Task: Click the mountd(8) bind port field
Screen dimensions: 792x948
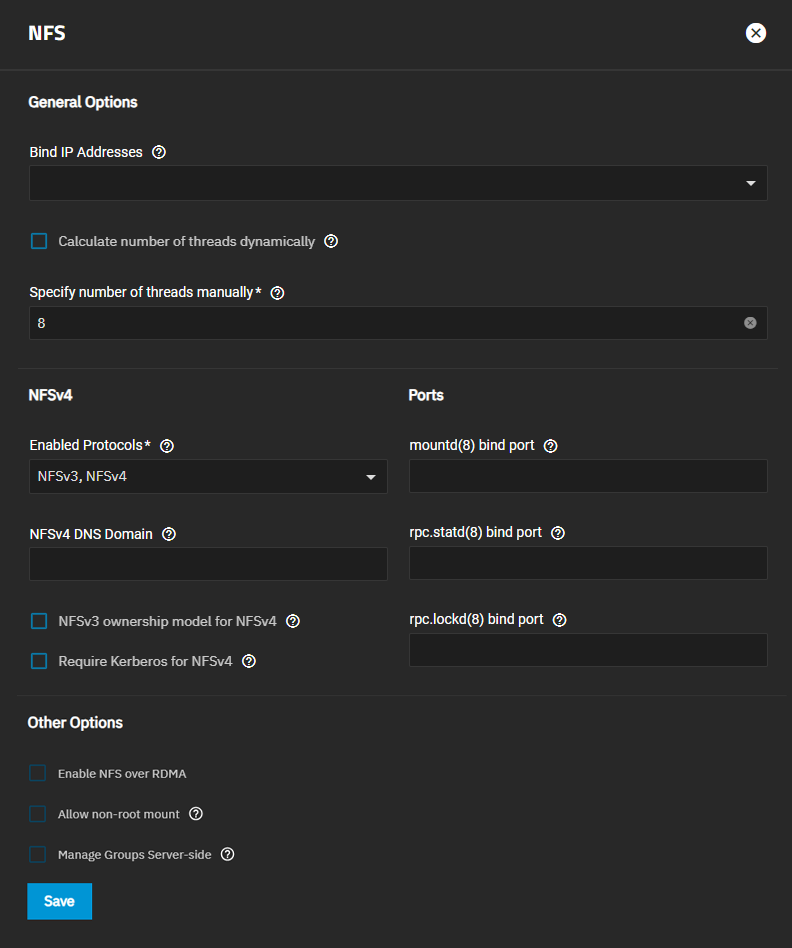Action: [588, 477]
